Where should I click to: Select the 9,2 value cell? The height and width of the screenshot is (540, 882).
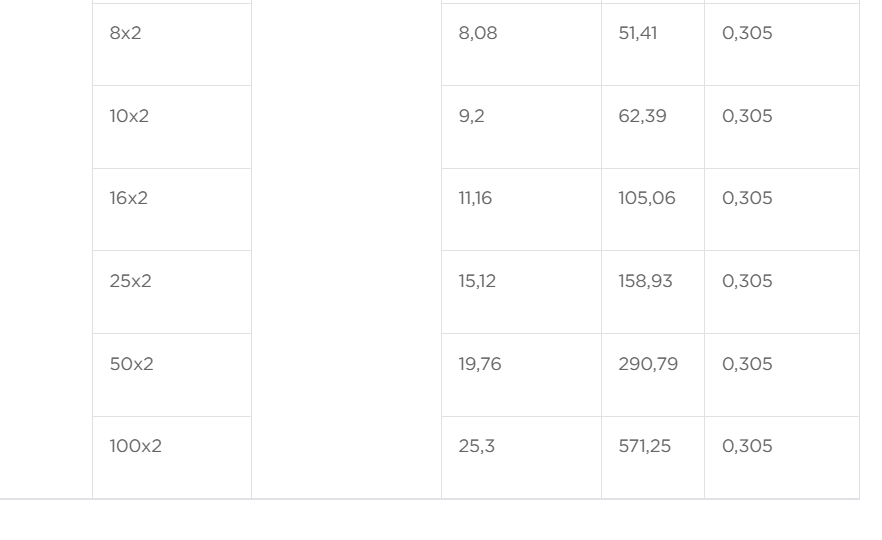[x=472, y=116]
